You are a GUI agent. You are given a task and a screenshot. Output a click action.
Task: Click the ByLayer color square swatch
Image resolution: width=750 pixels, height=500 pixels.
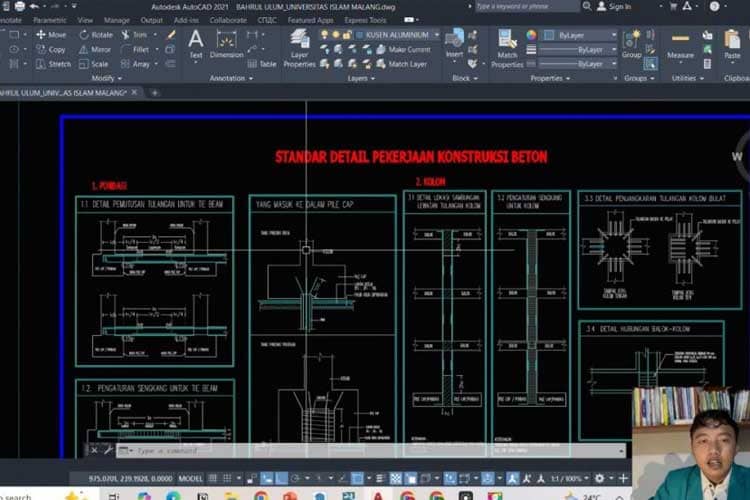[549, 35]
